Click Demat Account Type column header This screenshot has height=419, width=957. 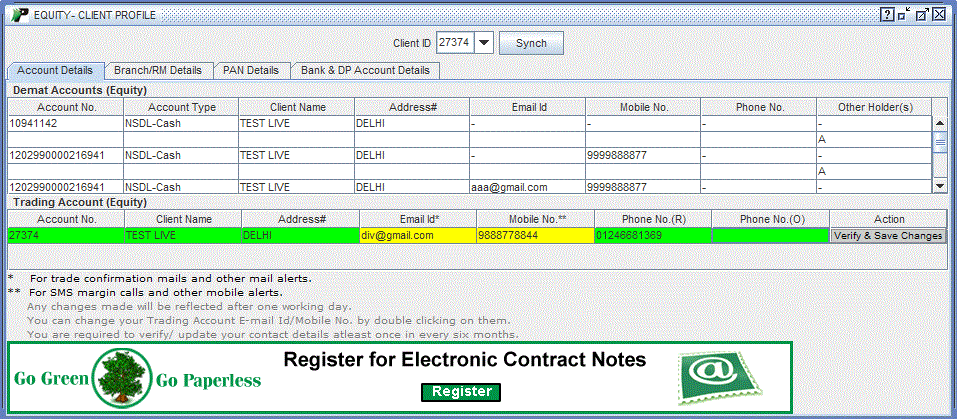181,107
